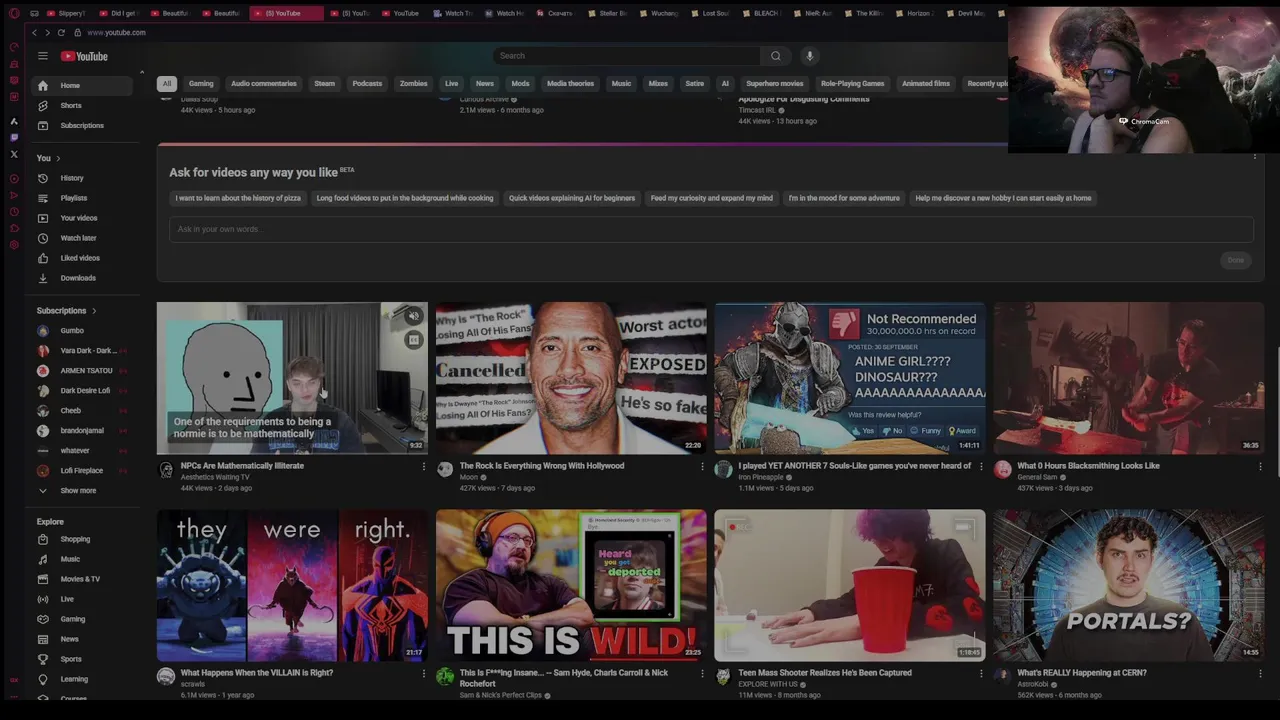The image size is (1280, 720).
Task: Open the Souls-Like games video title
Action: (854, 466)
